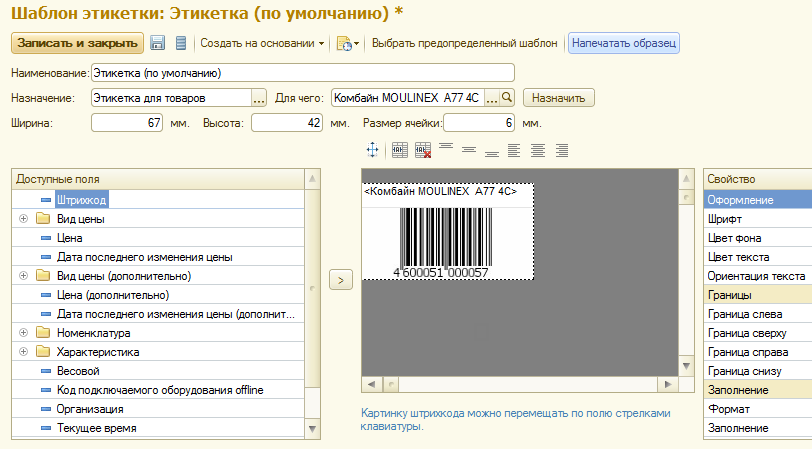Click into the Высота value field
This screenshot has width=812, height=449.
(287, 123)
